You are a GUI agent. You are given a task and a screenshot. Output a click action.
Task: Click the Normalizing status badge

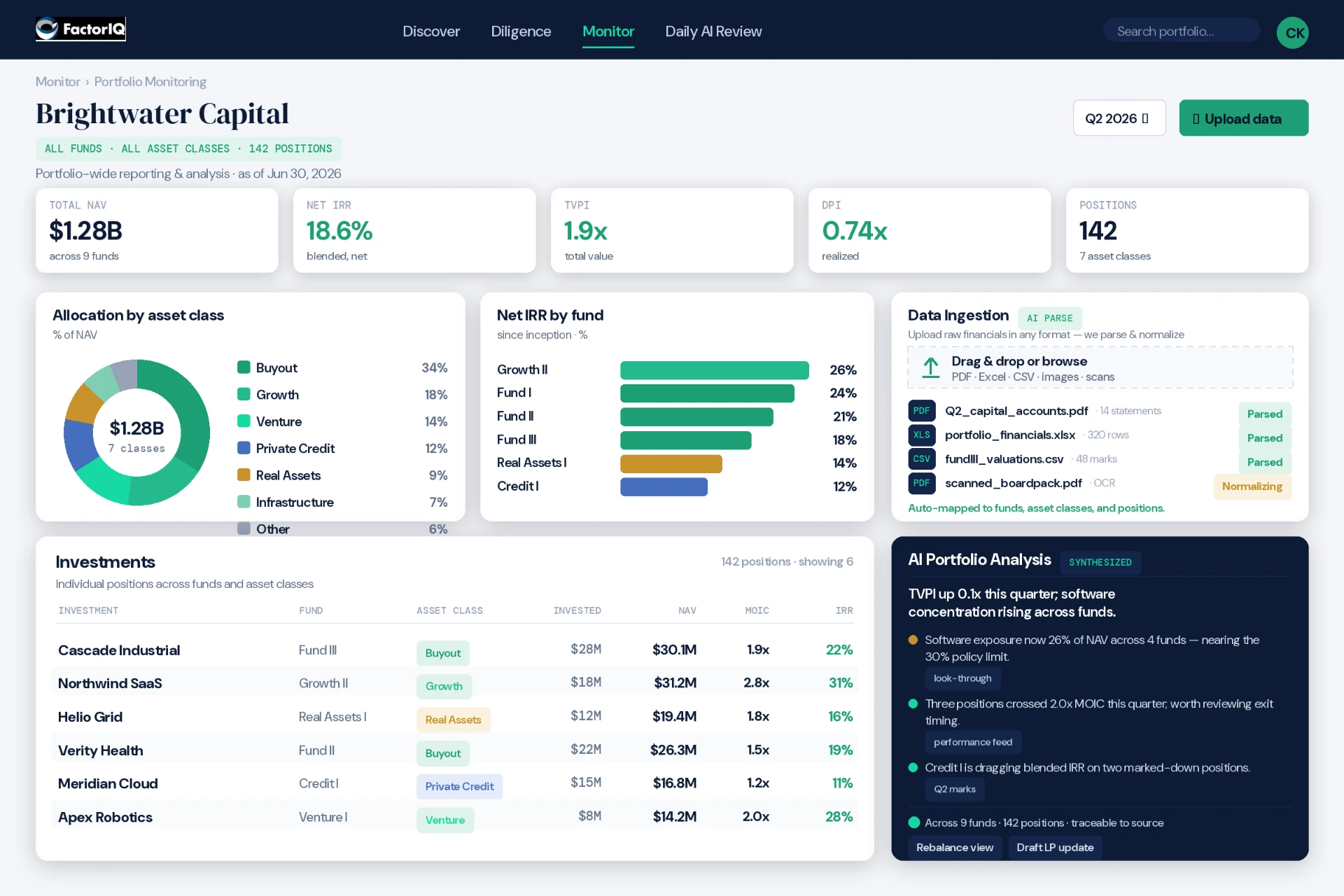click(x=1252, y=486)
